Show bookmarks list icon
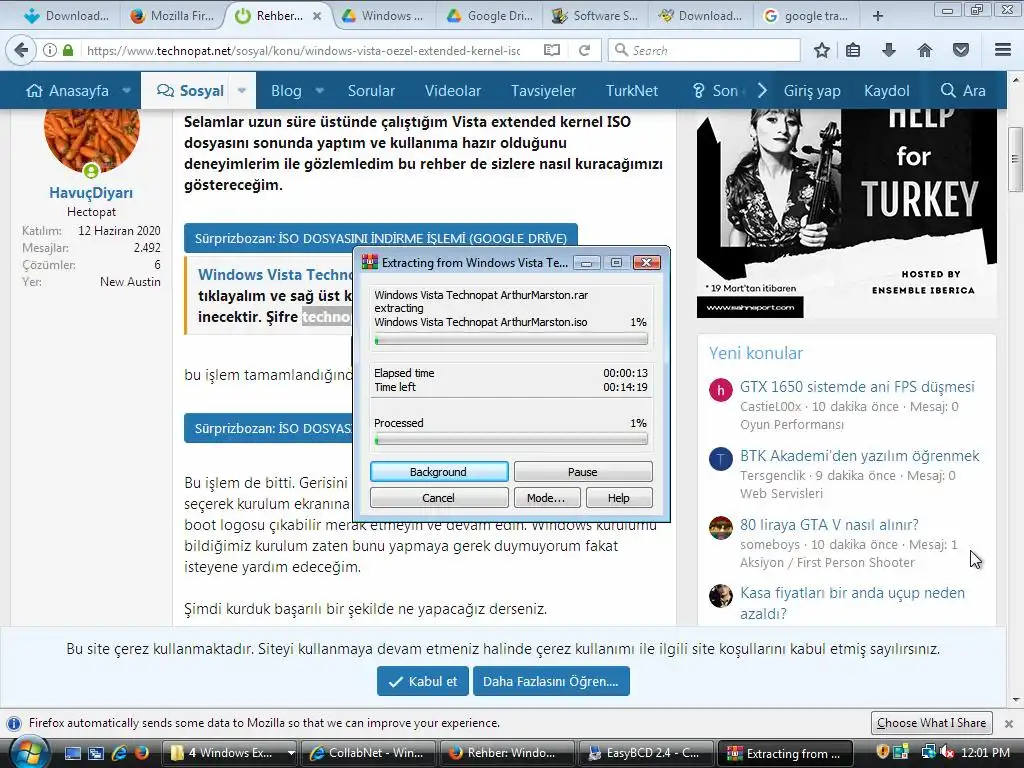 pos(853,50)
